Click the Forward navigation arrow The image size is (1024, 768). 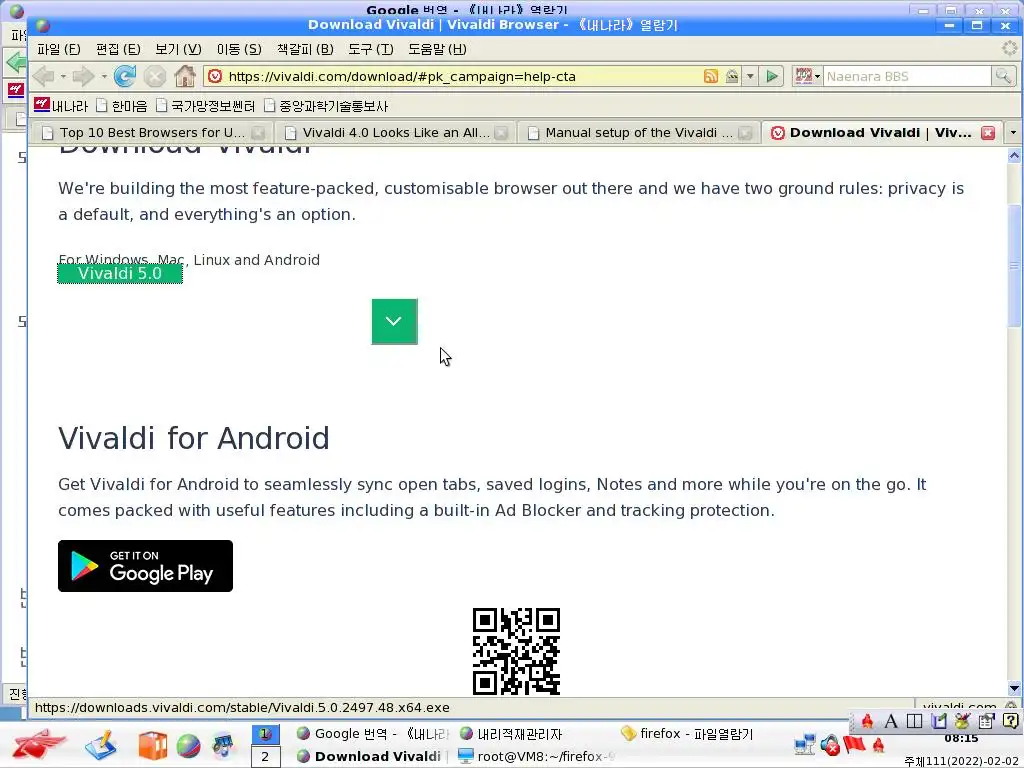pos(84,76)
